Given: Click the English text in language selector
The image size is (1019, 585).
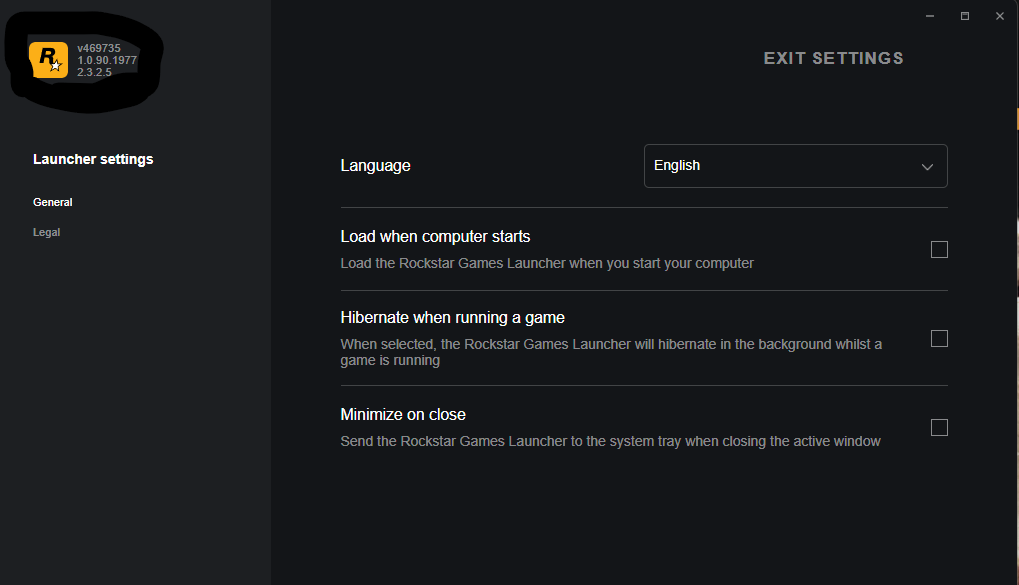Looking at the screenshot, I should [x=677, y=166].
